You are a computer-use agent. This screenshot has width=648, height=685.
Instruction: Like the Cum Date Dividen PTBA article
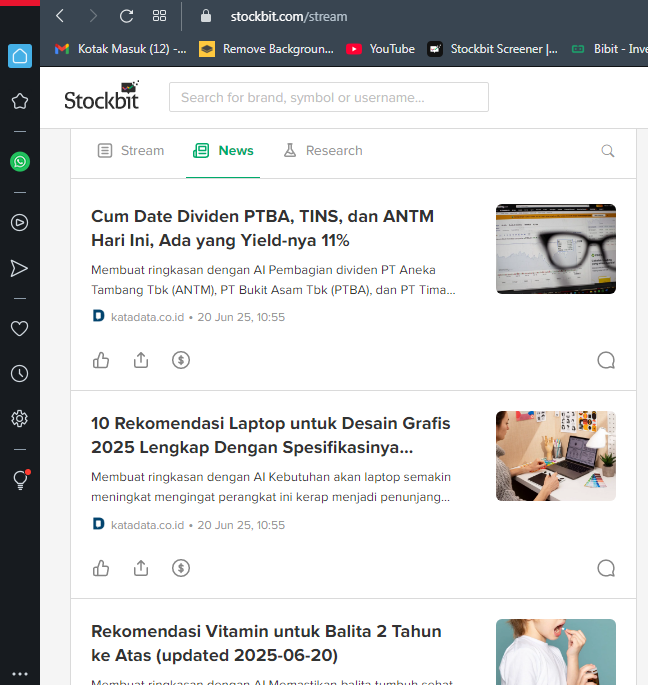(101, 360)
